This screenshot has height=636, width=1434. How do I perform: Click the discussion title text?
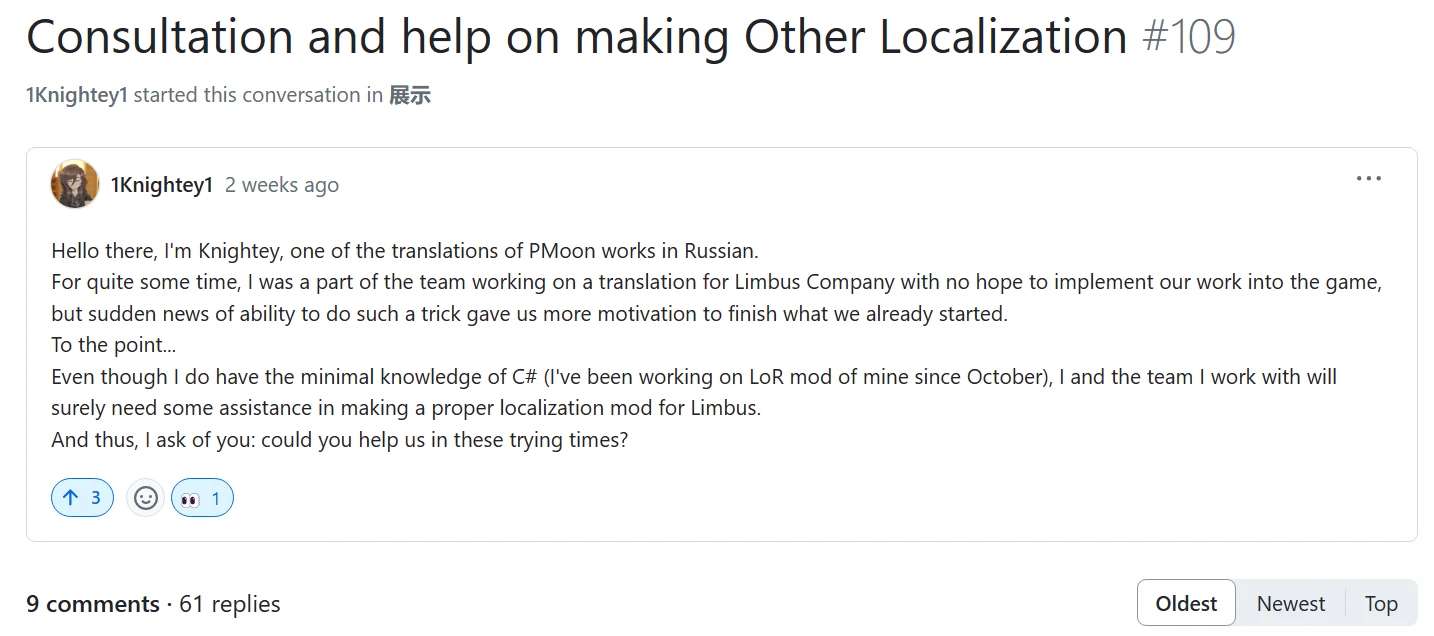coord(576,38)
